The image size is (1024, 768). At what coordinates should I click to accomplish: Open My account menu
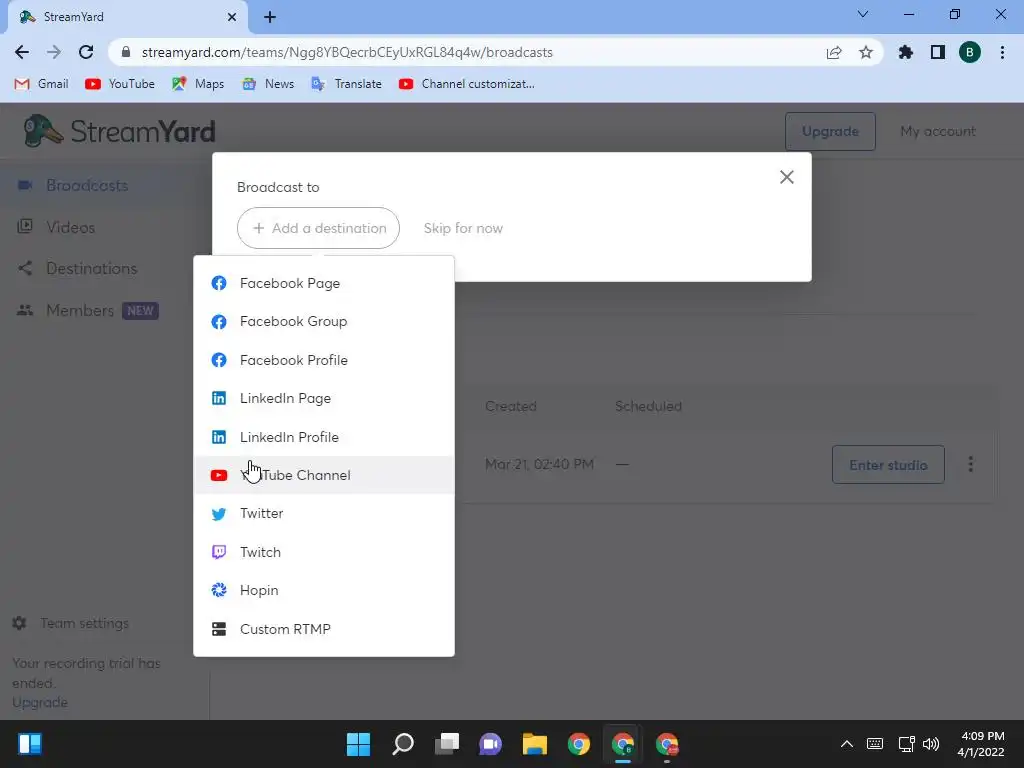[x=938, y=131]
